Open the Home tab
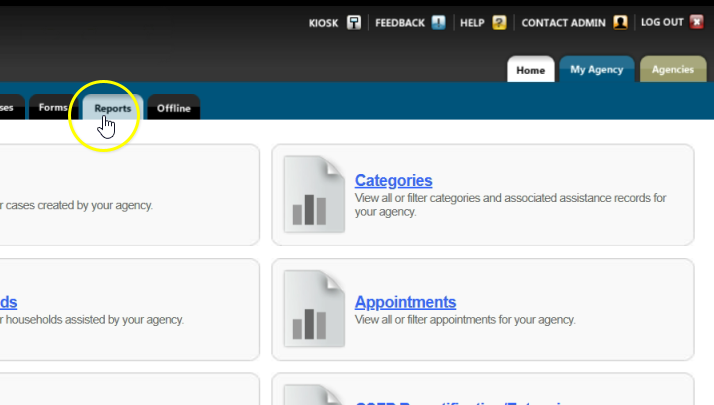Image resolution: width=714 pixels, height=405 pixels. point(530,70)
